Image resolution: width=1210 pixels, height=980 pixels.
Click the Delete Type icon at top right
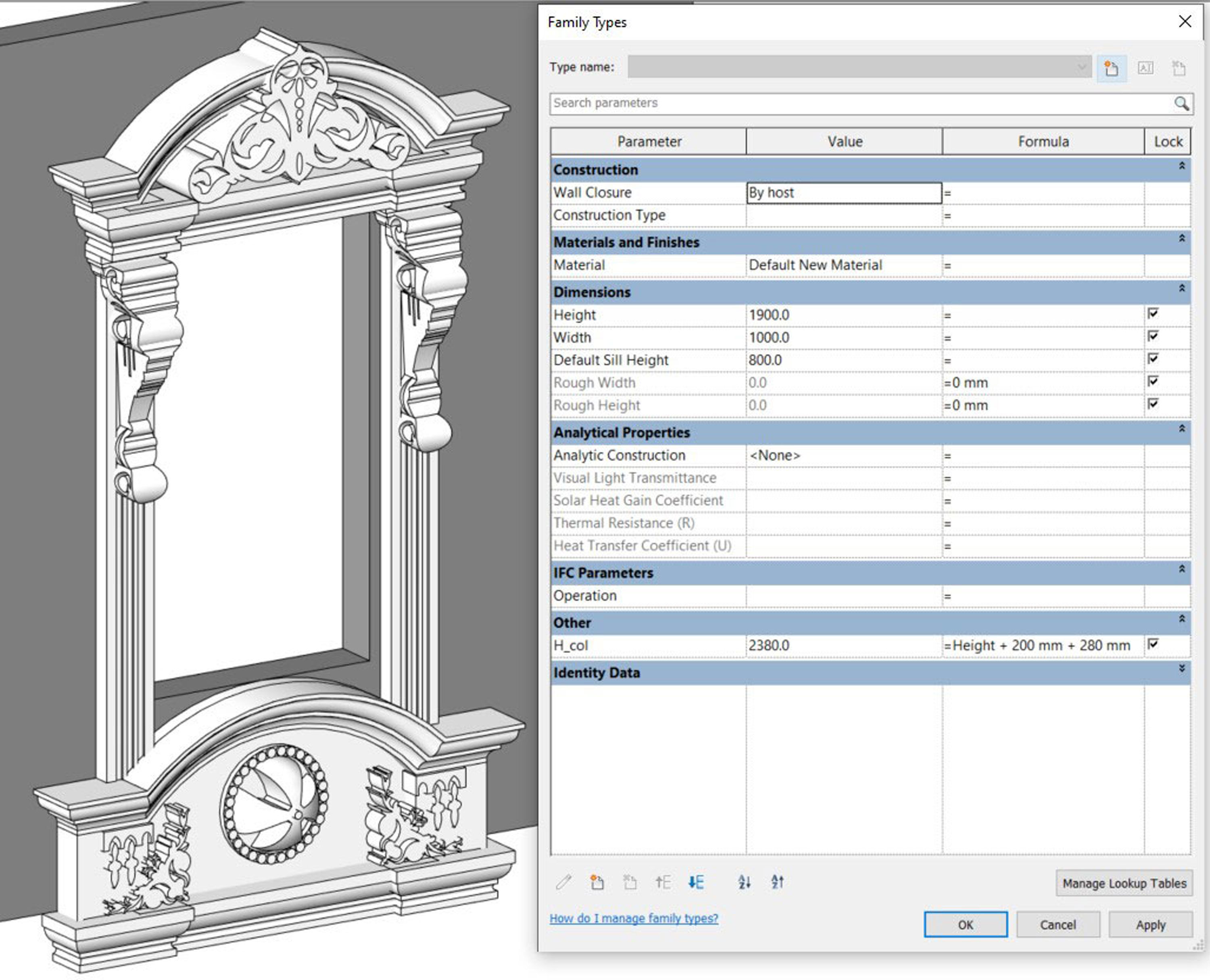coord(1179,68)
